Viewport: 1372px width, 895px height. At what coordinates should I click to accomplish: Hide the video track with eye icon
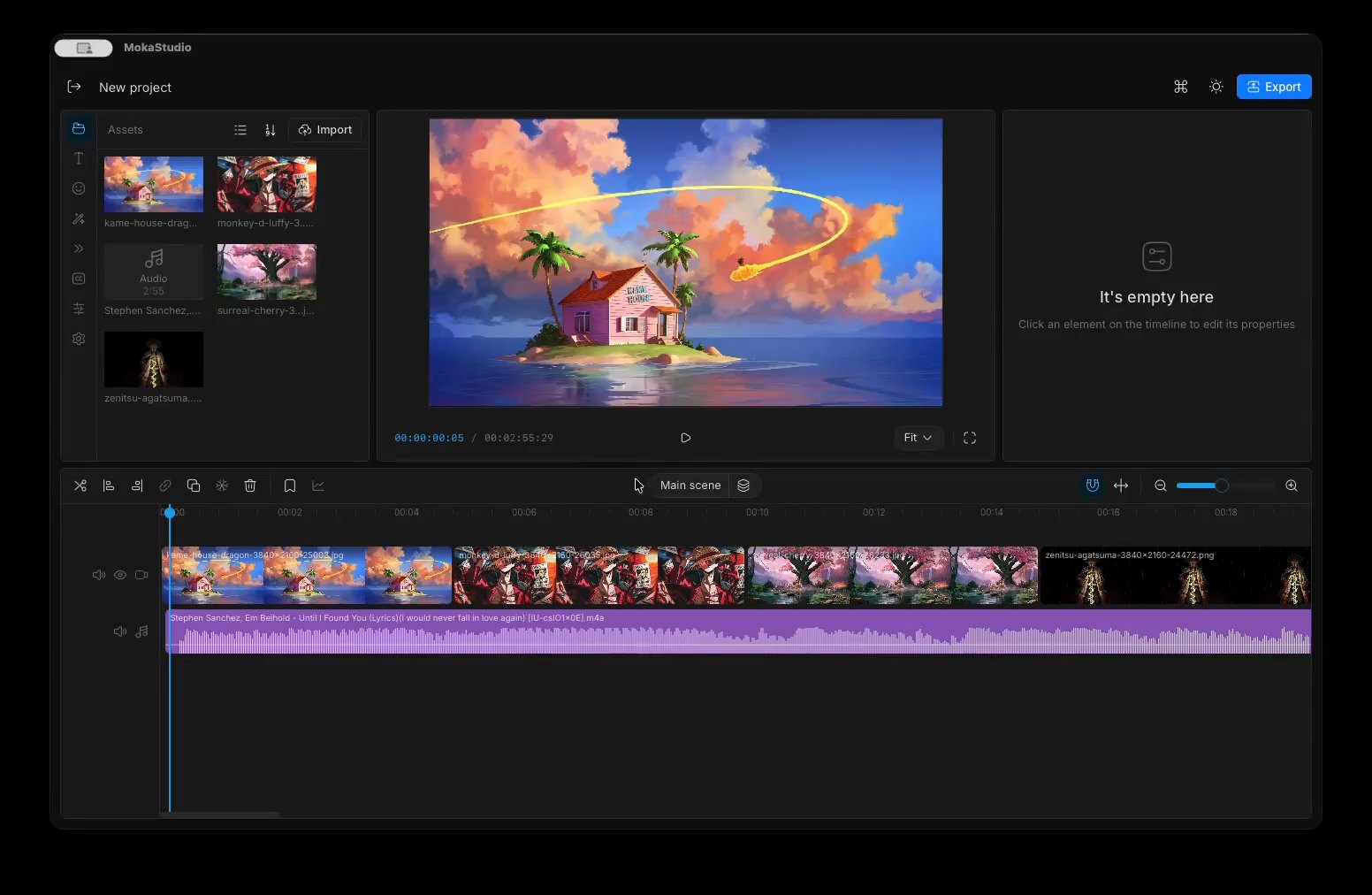tap(120, 575)
